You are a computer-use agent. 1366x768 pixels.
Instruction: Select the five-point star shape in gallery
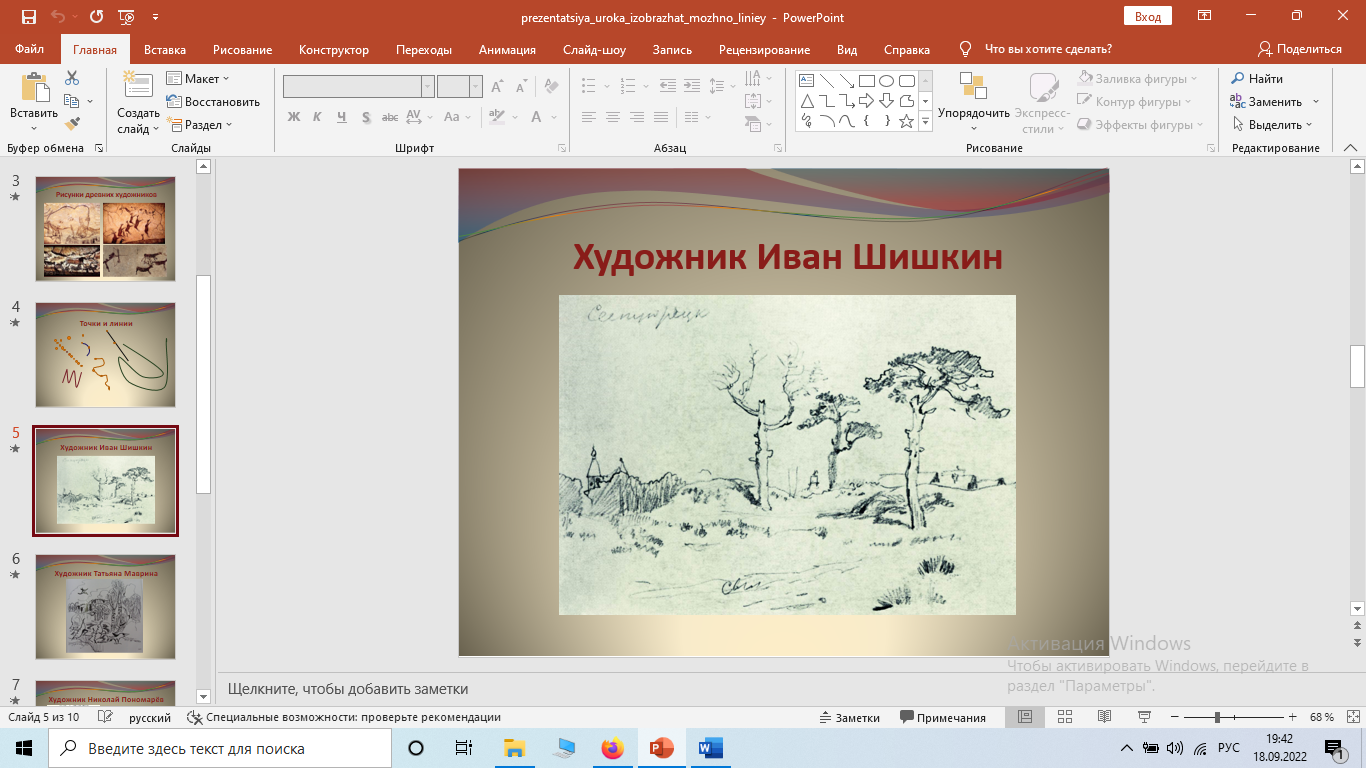(x=907, y=121)
